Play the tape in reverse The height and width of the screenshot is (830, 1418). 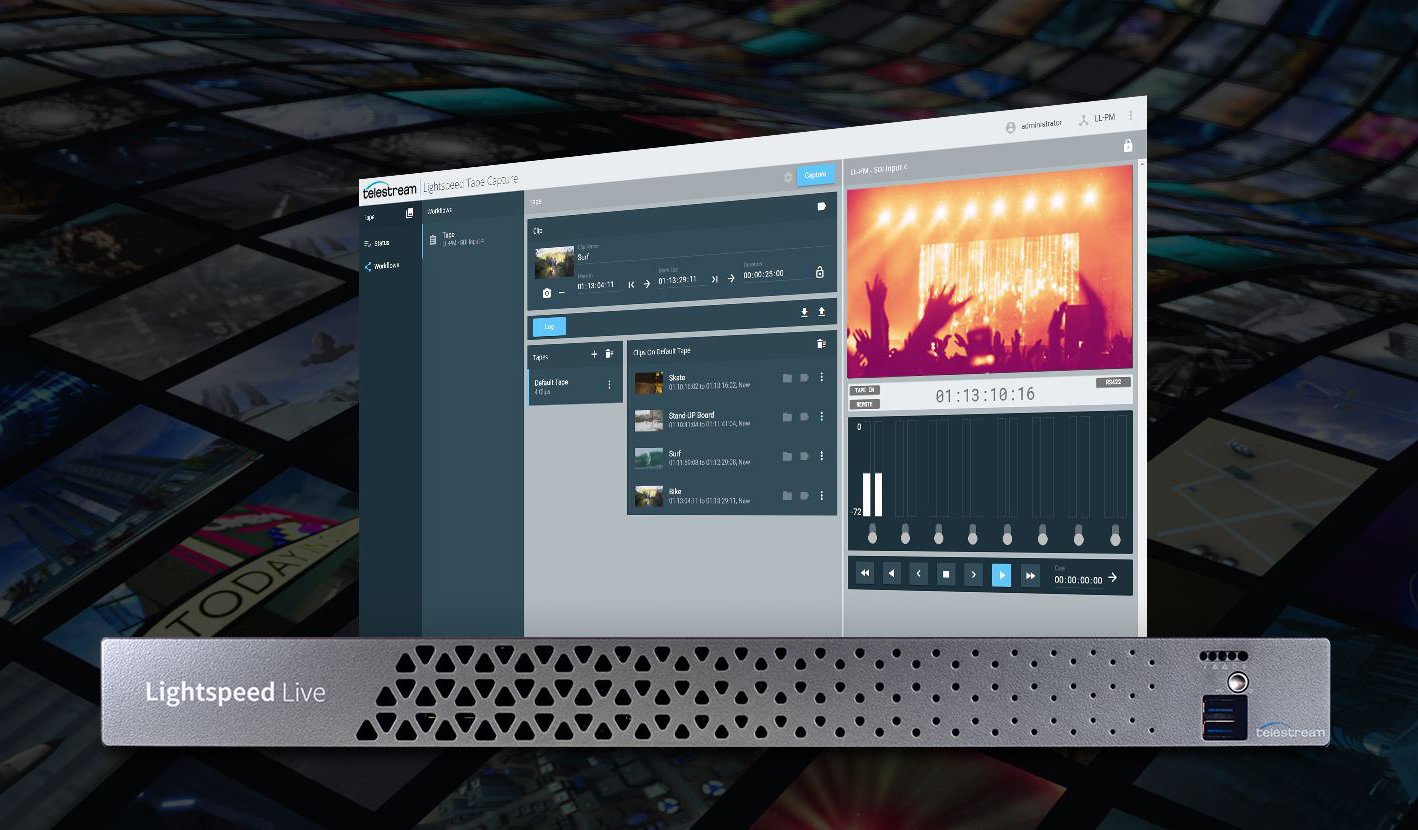pos(892,574)
